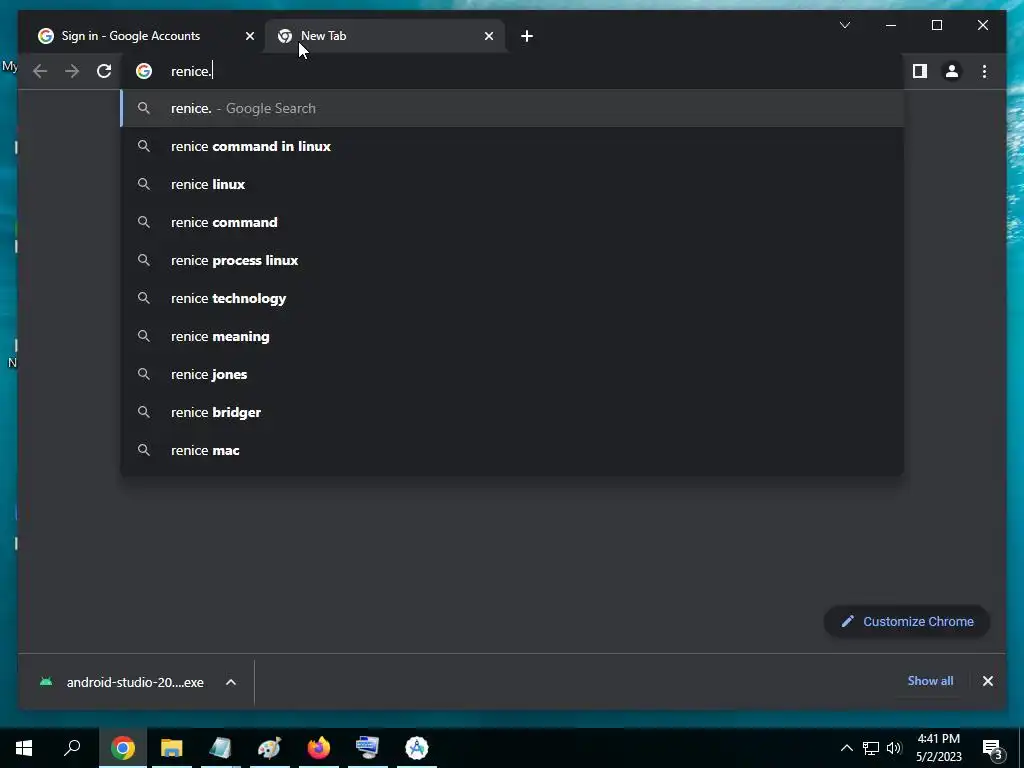Click the Android icon on the downloaded file

tap(46, 682)
